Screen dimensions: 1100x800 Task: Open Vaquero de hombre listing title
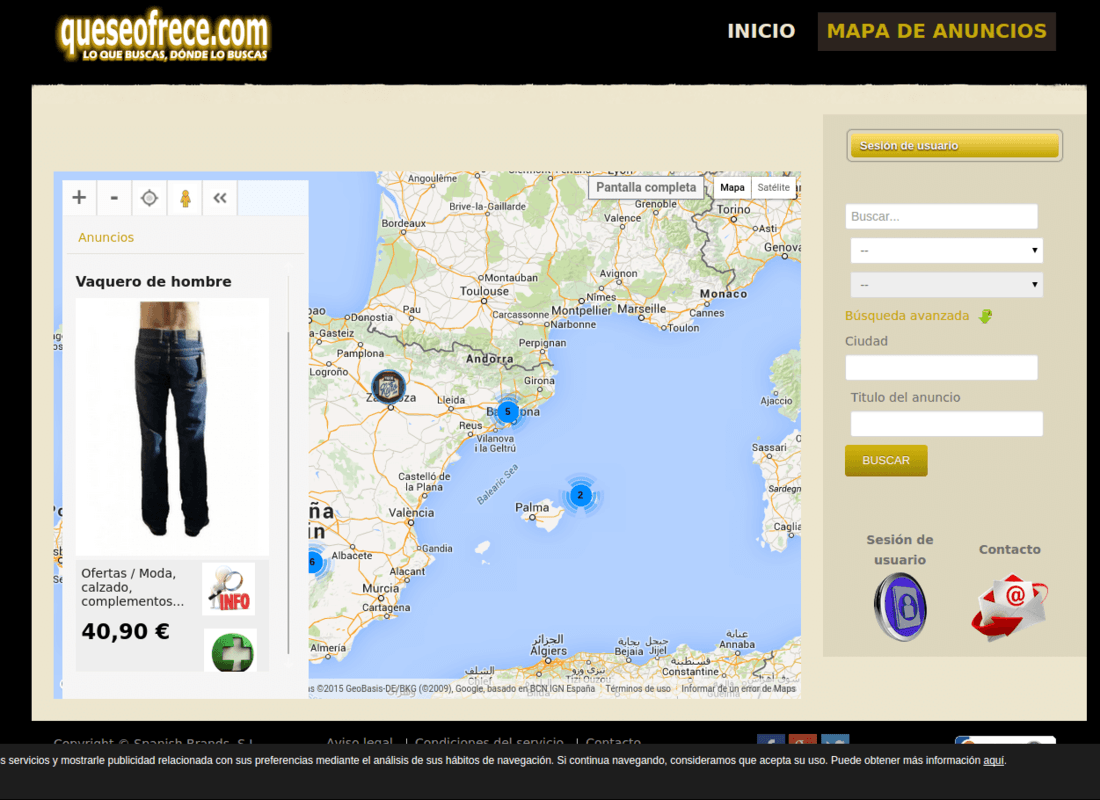[x=154, y=281]
